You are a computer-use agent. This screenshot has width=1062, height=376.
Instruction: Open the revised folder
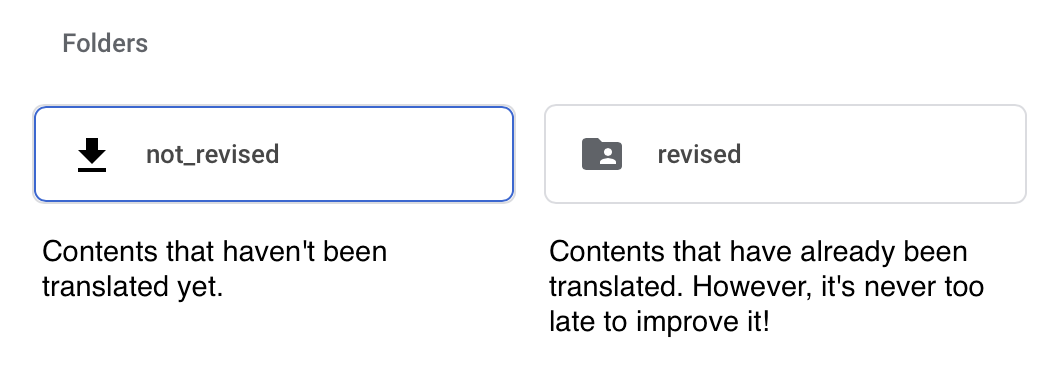(785, 154)
